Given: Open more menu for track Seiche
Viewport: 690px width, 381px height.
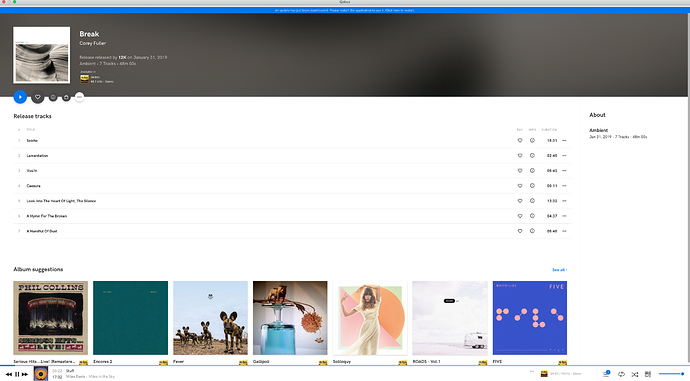Looking at the screenshot, I should 564,140.
